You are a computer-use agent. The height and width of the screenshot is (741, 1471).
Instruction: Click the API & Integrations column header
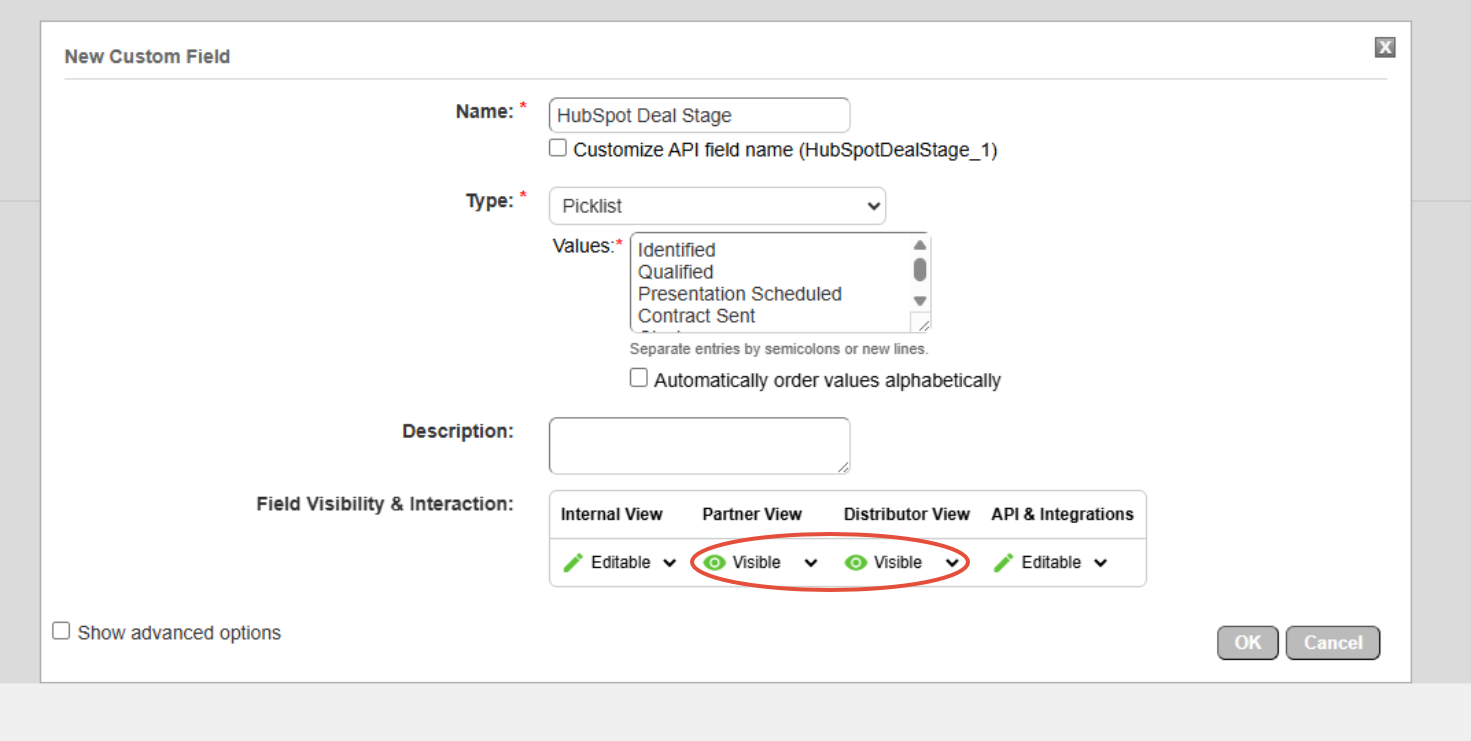[x=1063, y=514]
